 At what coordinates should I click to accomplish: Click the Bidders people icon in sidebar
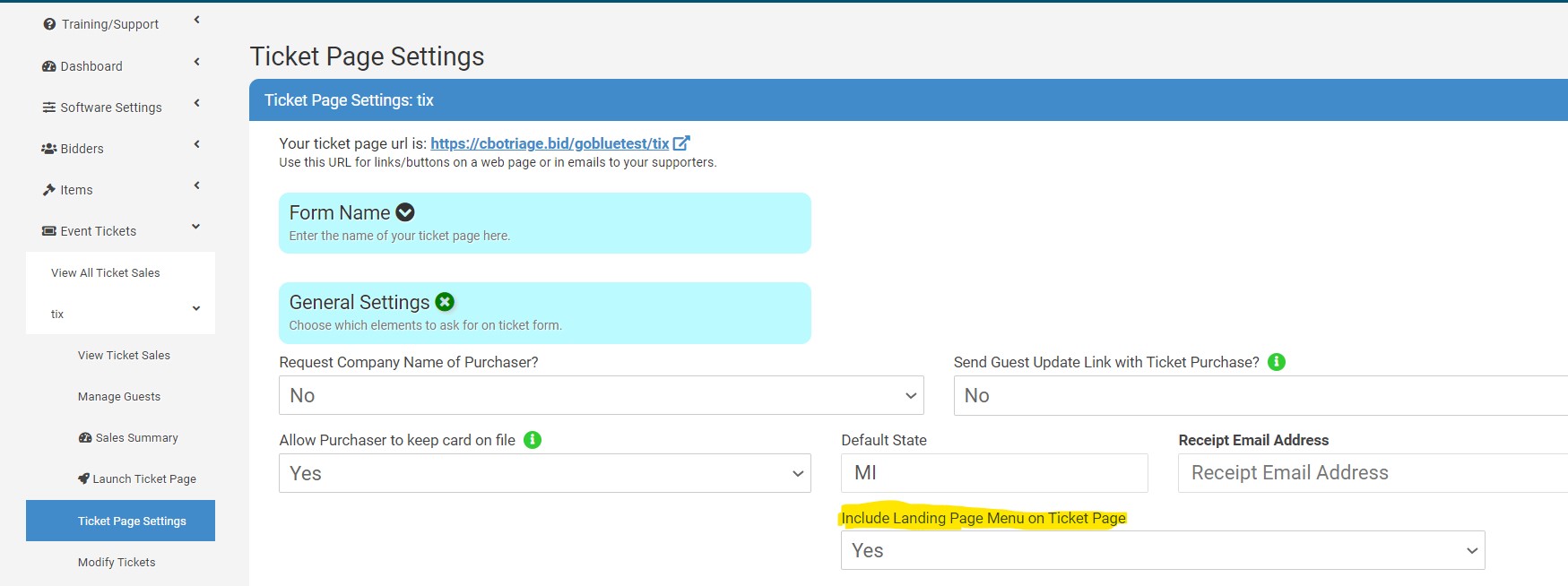coord(49,149)
